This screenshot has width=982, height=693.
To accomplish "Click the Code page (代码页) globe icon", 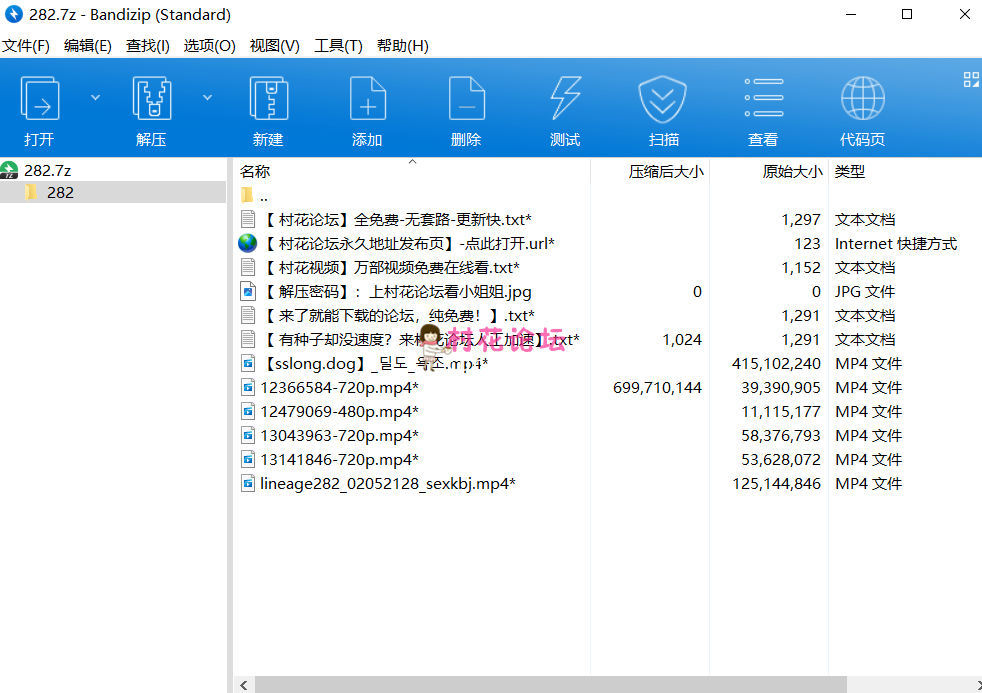I will tap(863, 98).
